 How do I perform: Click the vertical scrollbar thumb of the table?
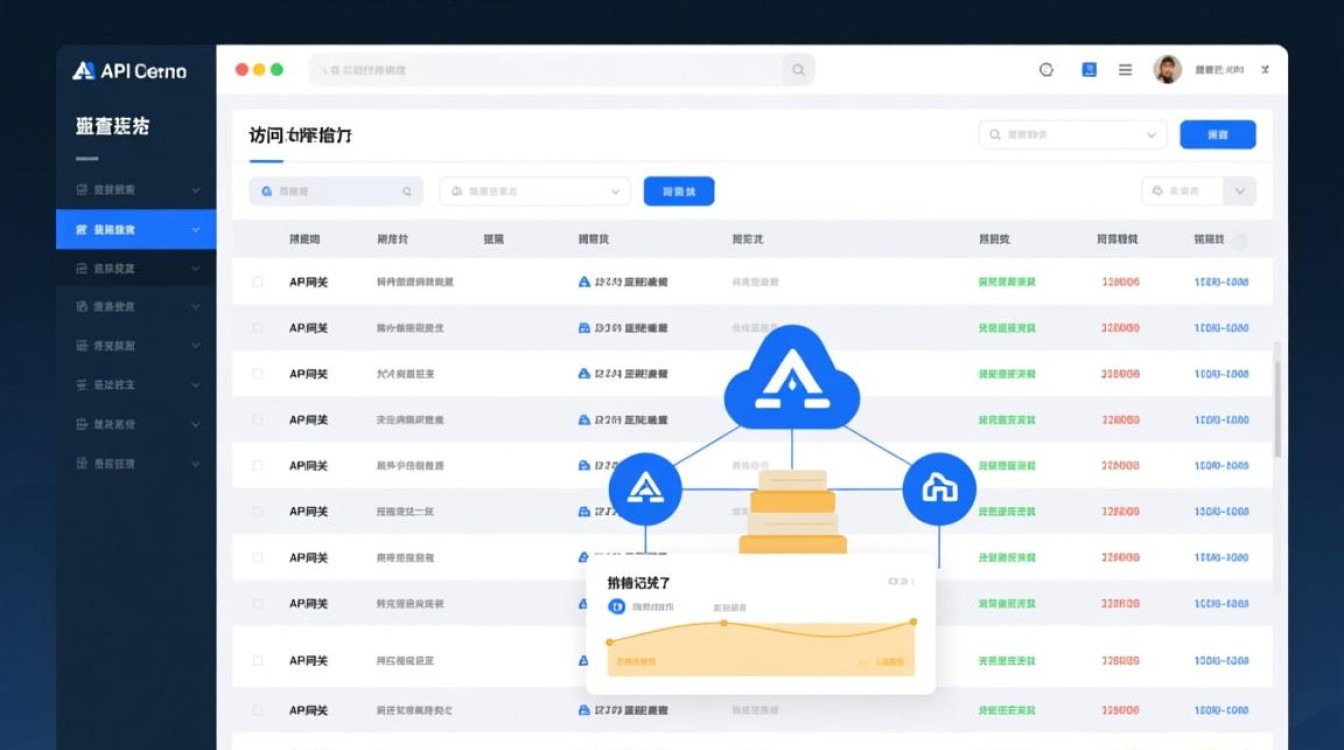1277,400
